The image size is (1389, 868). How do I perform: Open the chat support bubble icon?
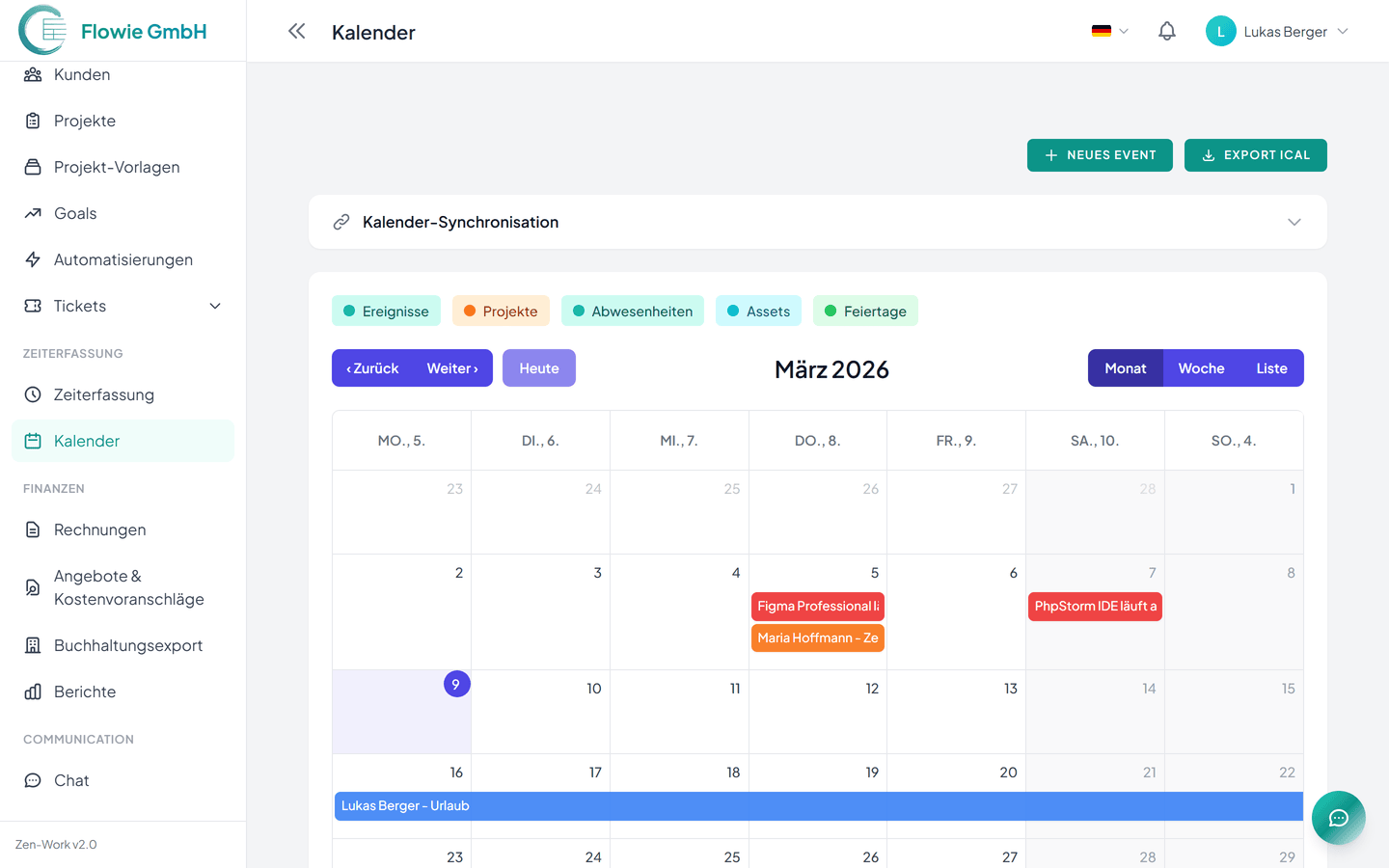point(1339,818)
